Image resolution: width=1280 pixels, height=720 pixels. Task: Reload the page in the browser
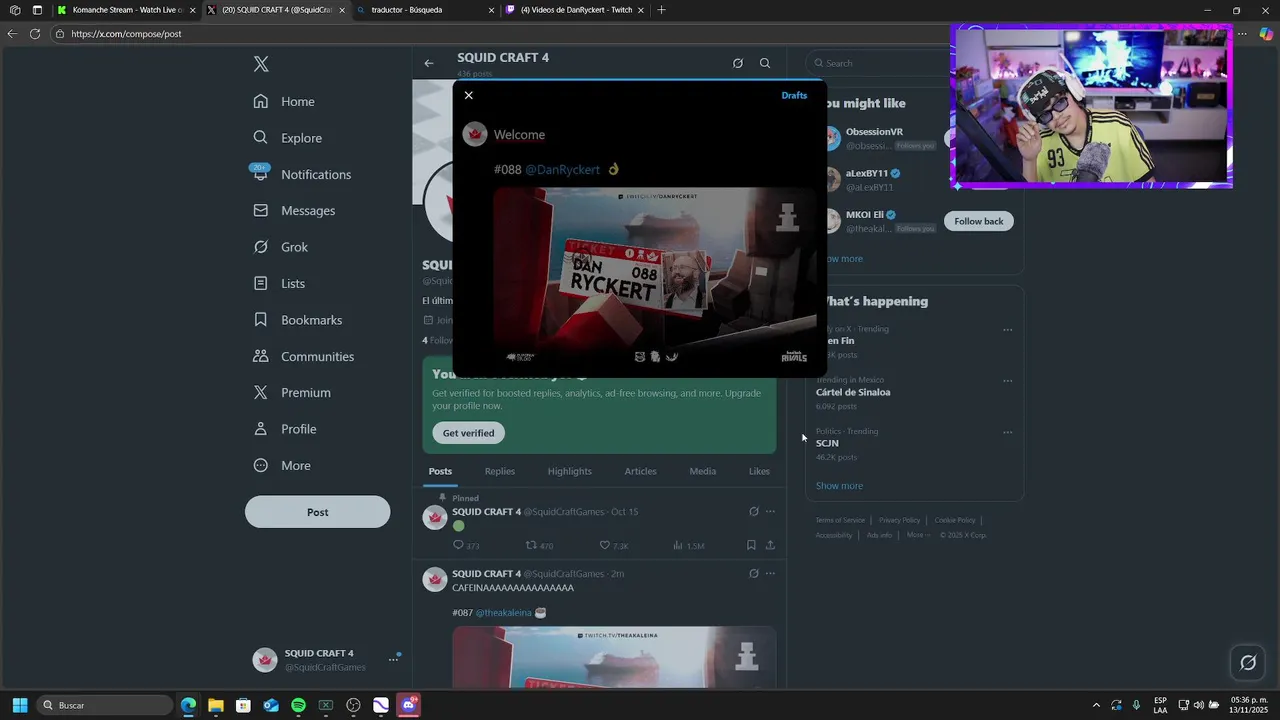coord(34,34)
